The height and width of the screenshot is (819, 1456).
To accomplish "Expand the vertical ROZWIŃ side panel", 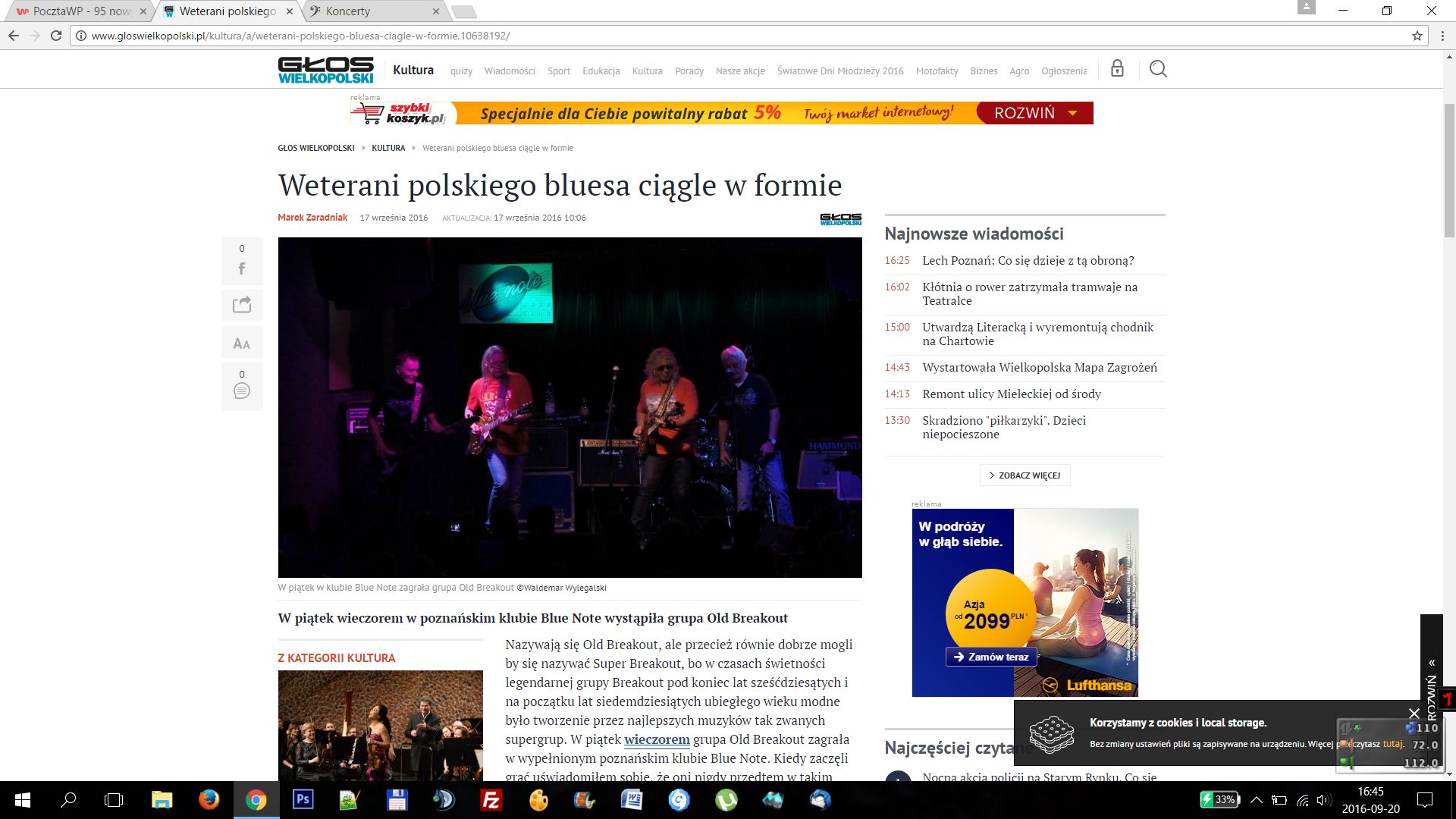I will 1431,690.
